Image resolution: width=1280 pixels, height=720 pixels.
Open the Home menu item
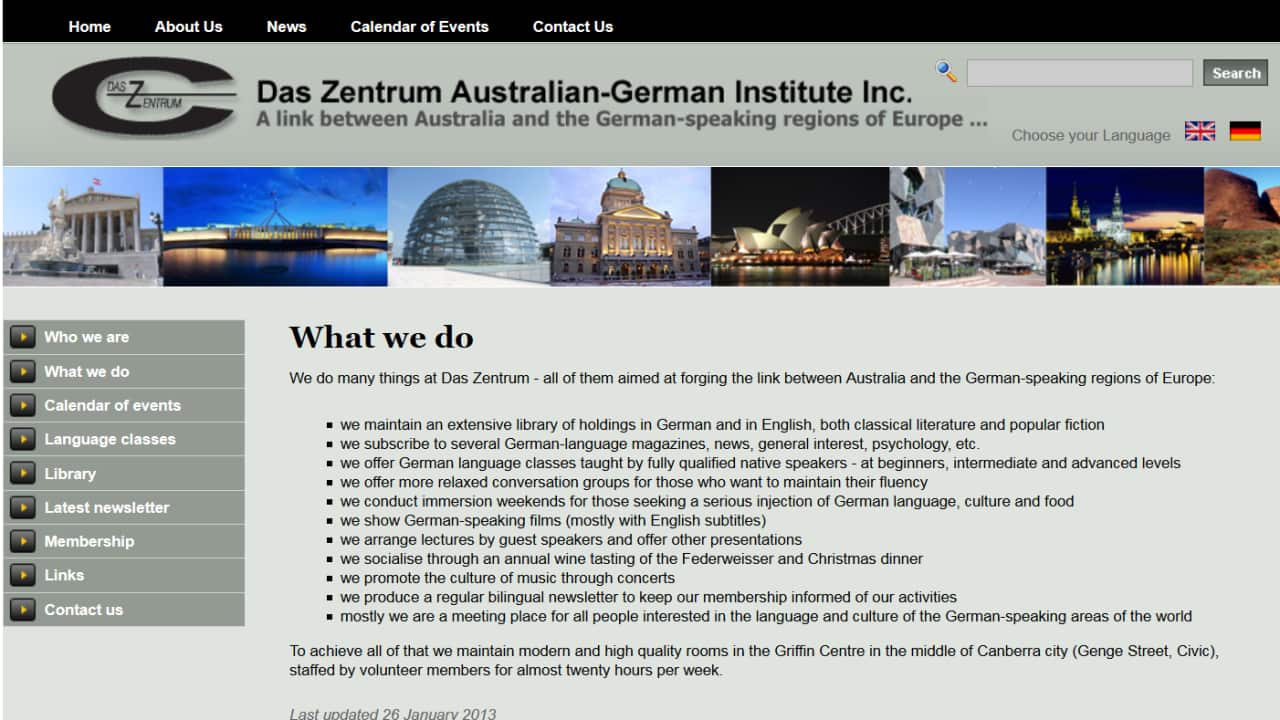pyautogui.click(x=89, y=26)
